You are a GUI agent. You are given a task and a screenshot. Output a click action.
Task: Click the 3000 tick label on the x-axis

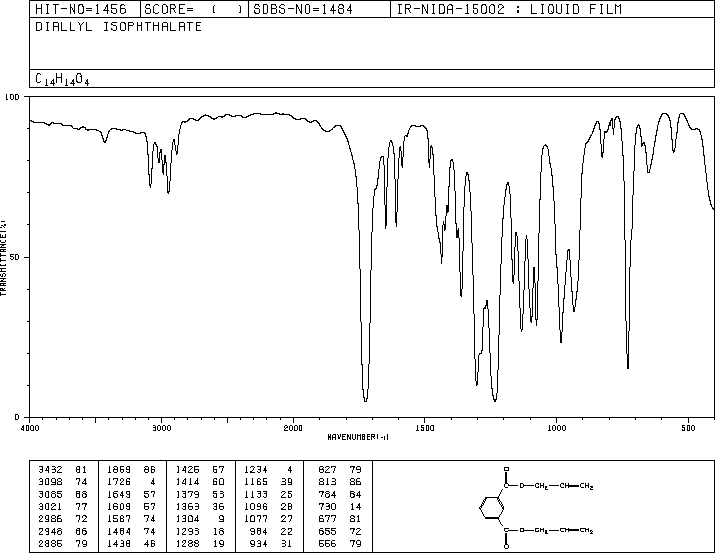(x=161, y=428)
